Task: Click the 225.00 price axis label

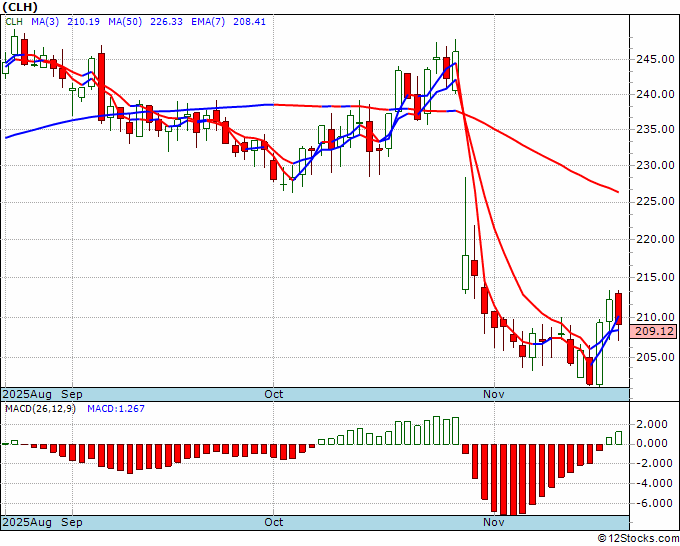Action: [655, 202]
